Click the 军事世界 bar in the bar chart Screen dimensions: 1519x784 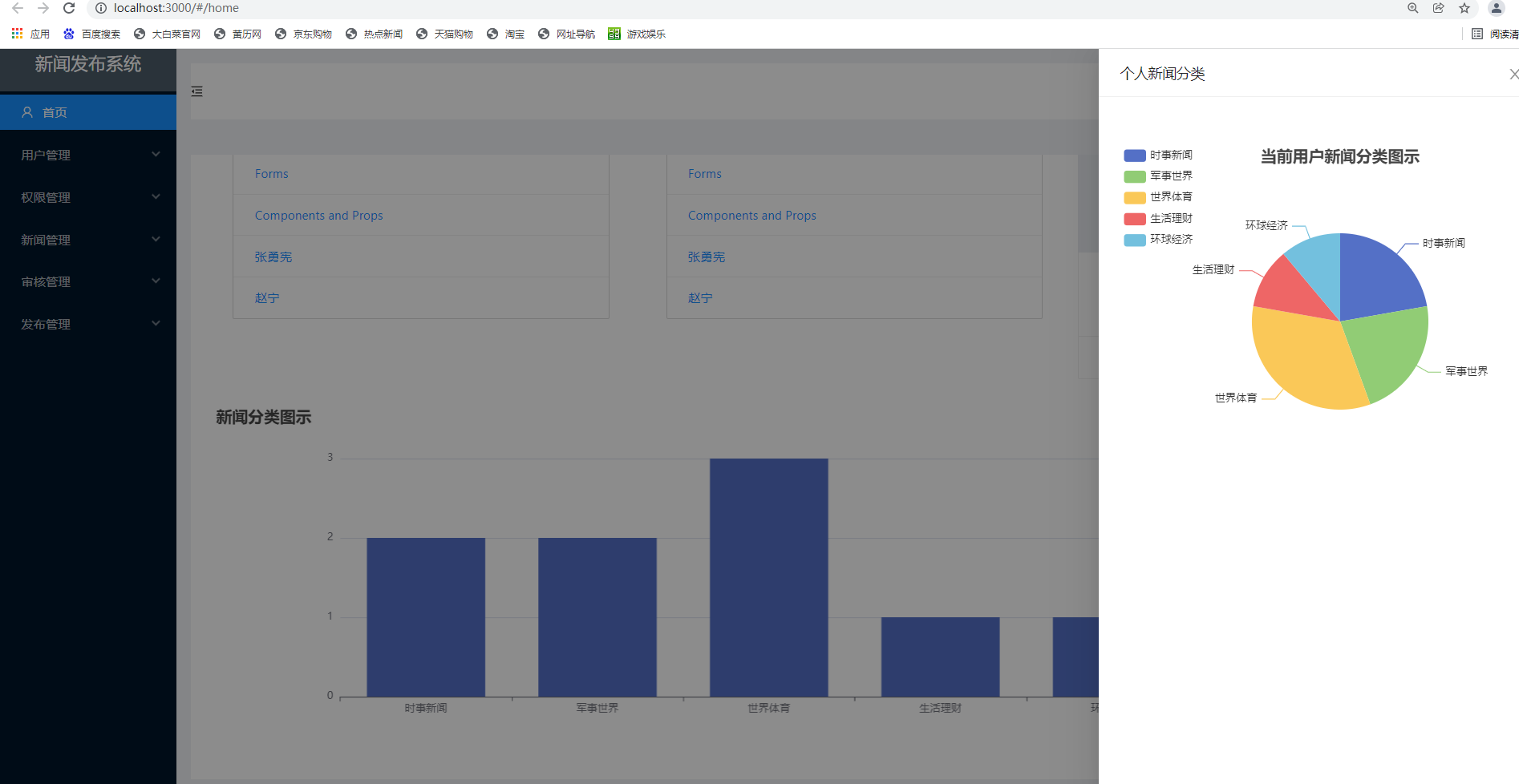click(x=597, y=617)
